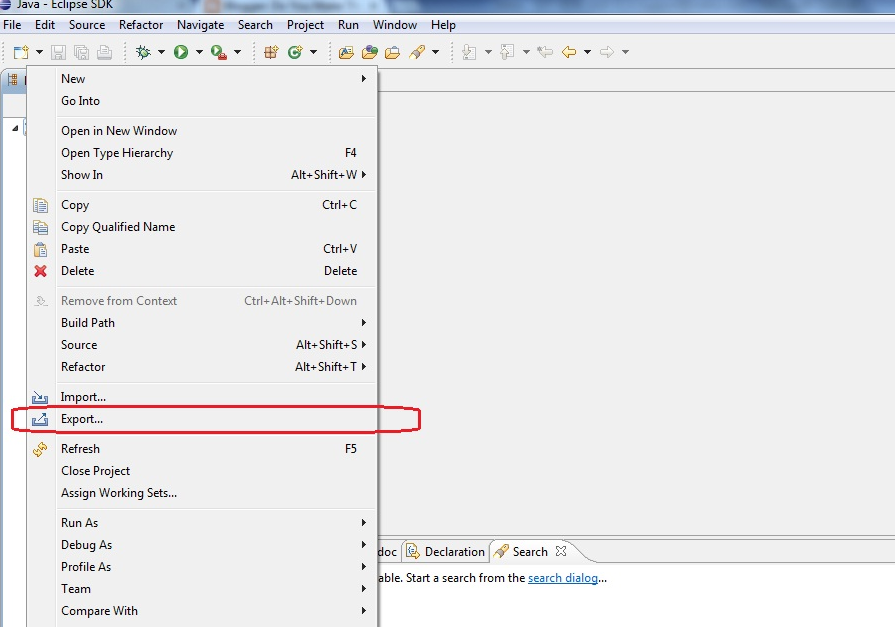
Task: Select Refresh in the context menu
Action: pyautogui.click(x=201, y=449)
